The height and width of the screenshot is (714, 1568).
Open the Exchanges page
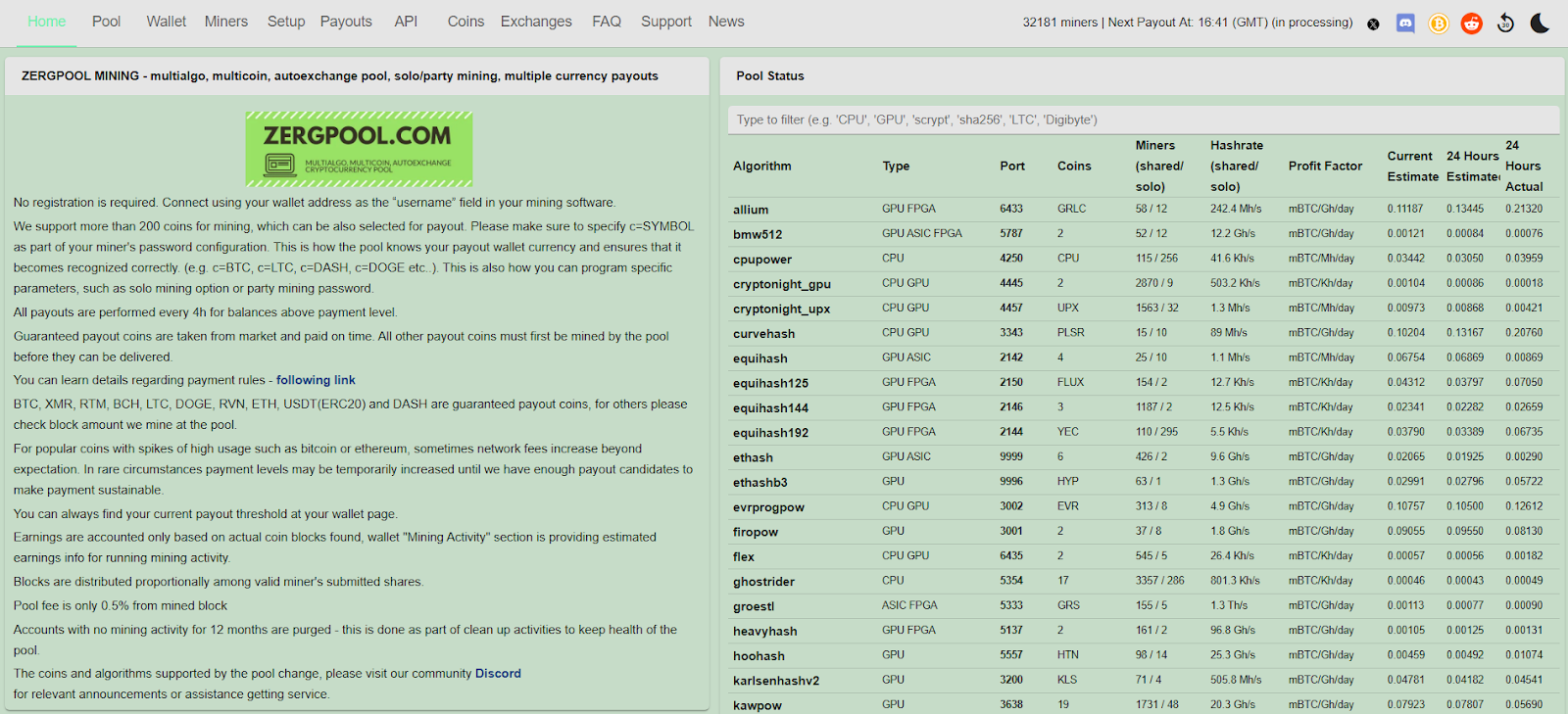[536, 22]
